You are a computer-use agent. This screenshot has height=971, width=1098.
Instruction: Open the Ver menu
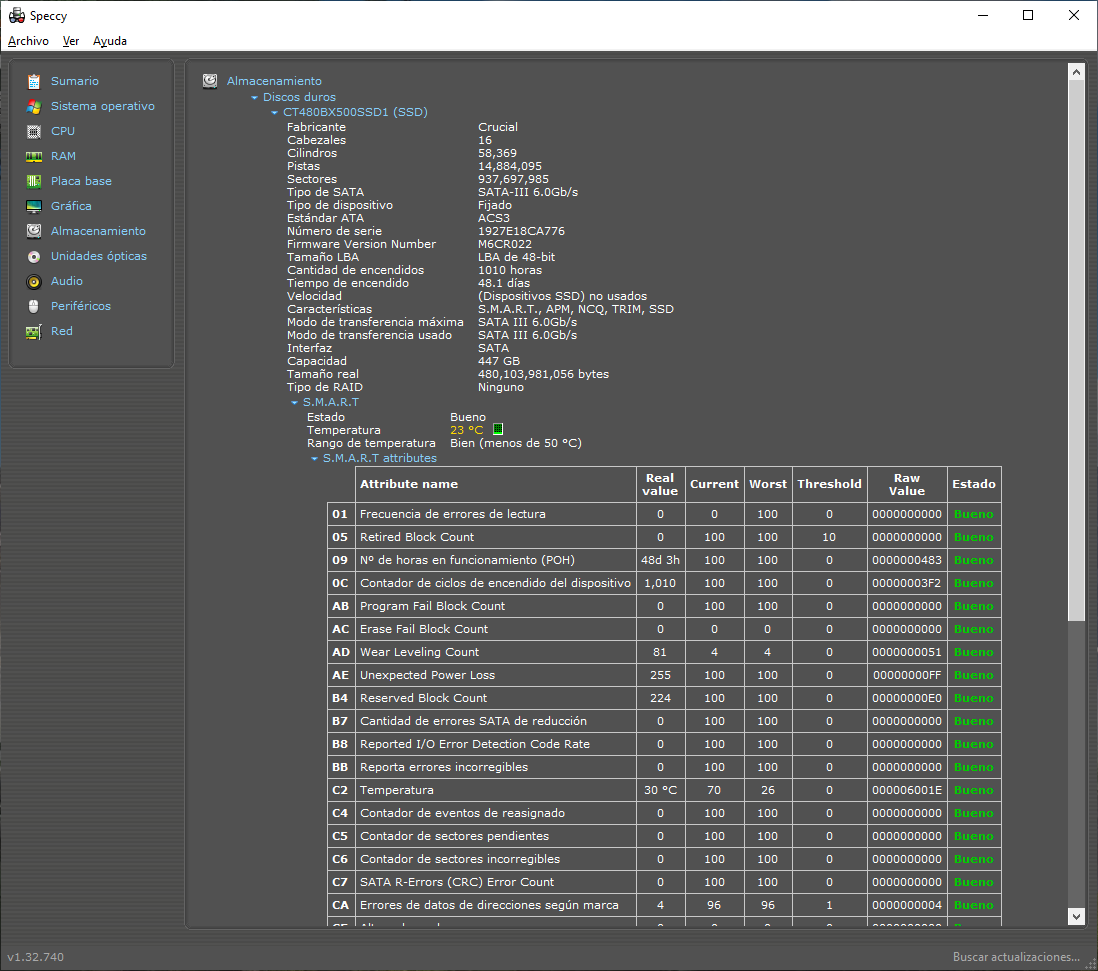pos(70,41)
